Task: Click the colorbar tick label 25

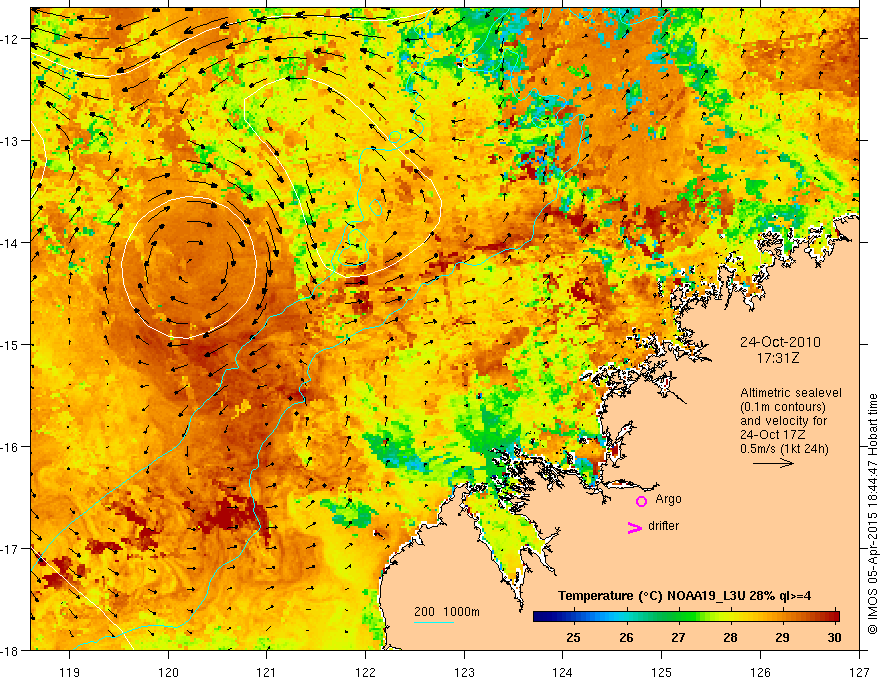Action: pos(573,637)
